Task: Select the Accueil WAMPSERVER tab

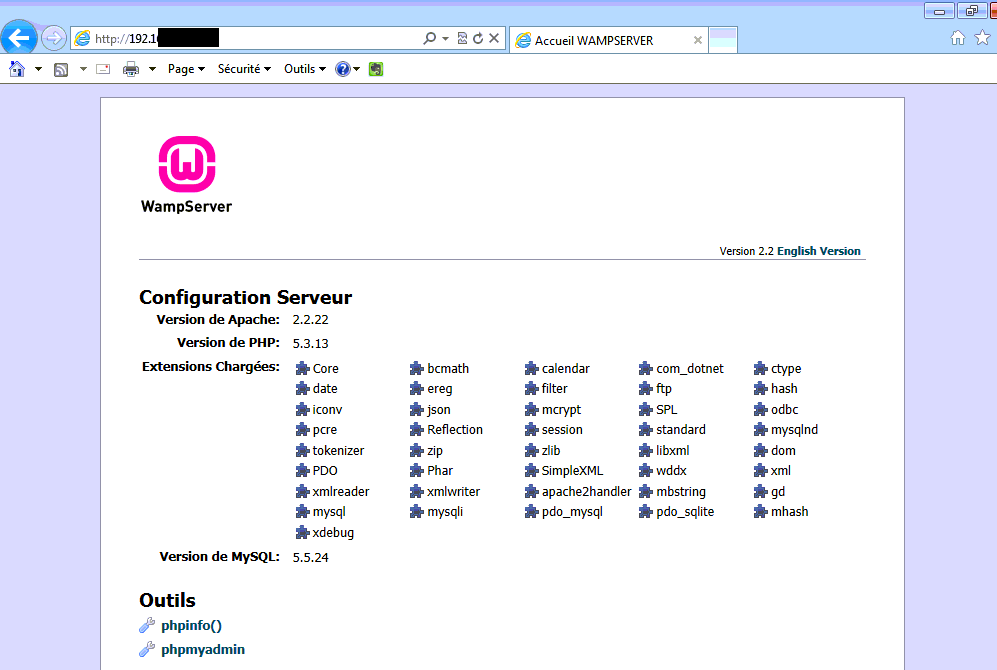Action: (609, 40)
